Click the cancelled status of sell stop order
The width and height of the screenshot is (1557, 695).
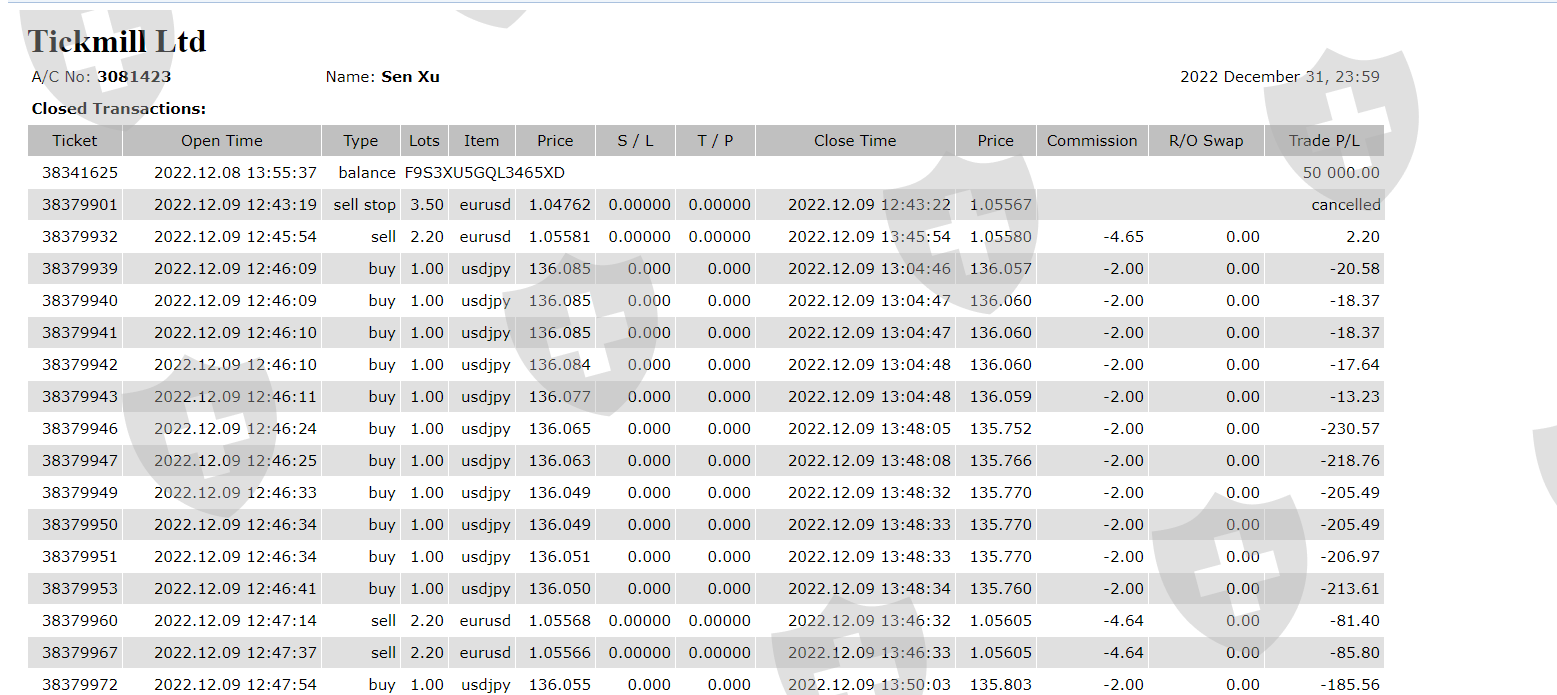coord(1345,205)
